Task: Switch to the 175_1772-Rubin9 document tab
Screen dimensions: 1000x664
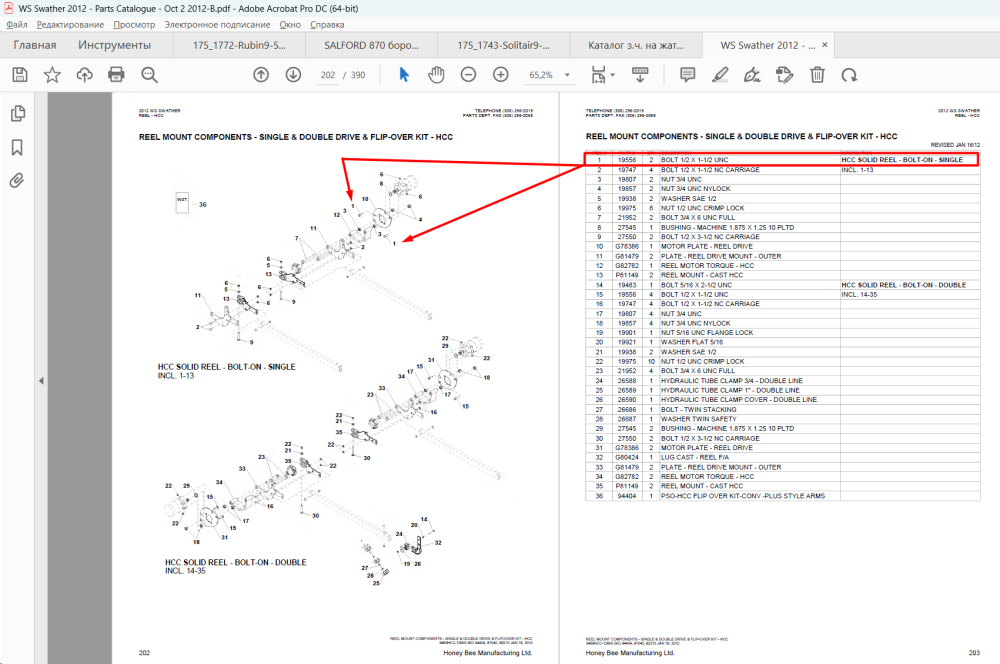Action: 239,45
